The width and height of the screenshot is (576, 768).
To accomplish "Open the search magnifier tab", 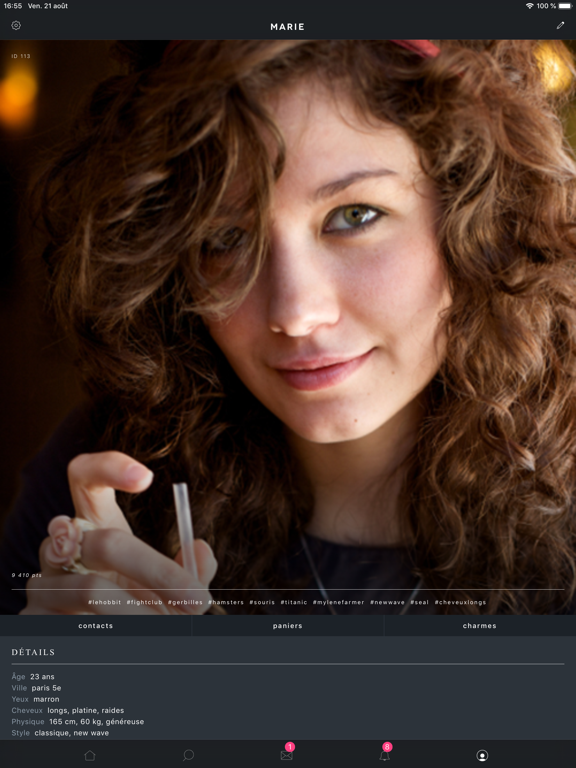I will (x=189, y=755).
